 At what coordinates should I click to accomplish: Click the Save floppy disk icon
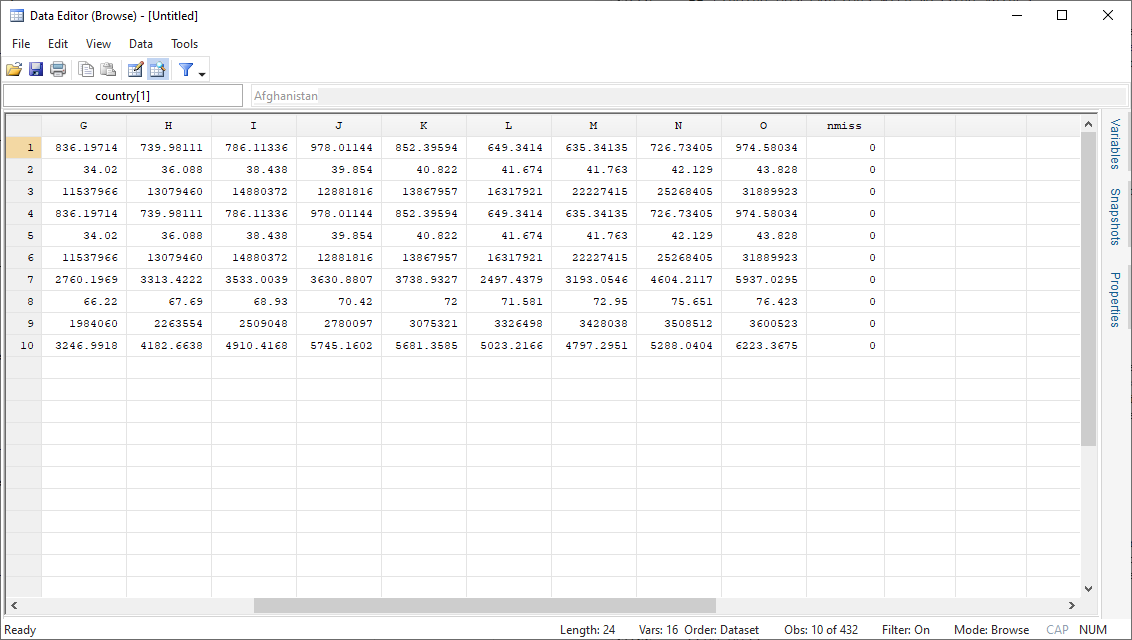[x=36, y=69]
